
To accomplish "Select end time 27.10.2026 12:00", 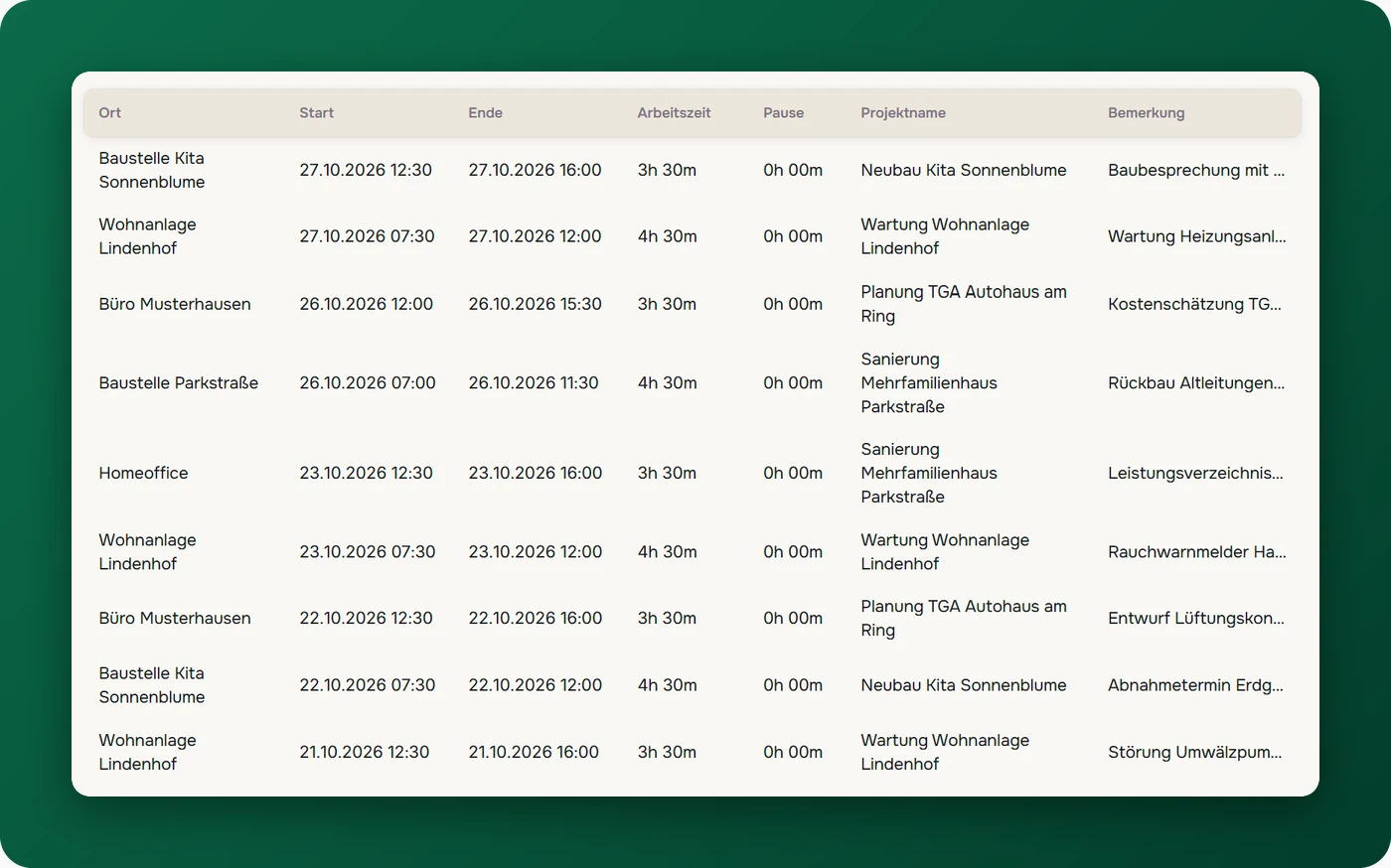I will point(535,236).
